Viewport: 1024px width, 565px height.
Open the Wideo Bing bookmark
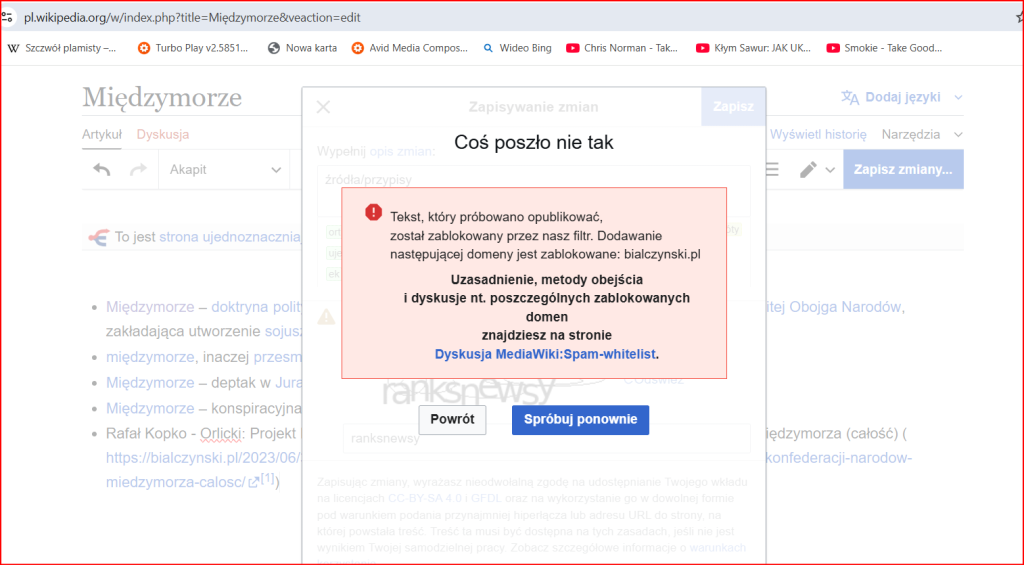(x=517, y=48)
